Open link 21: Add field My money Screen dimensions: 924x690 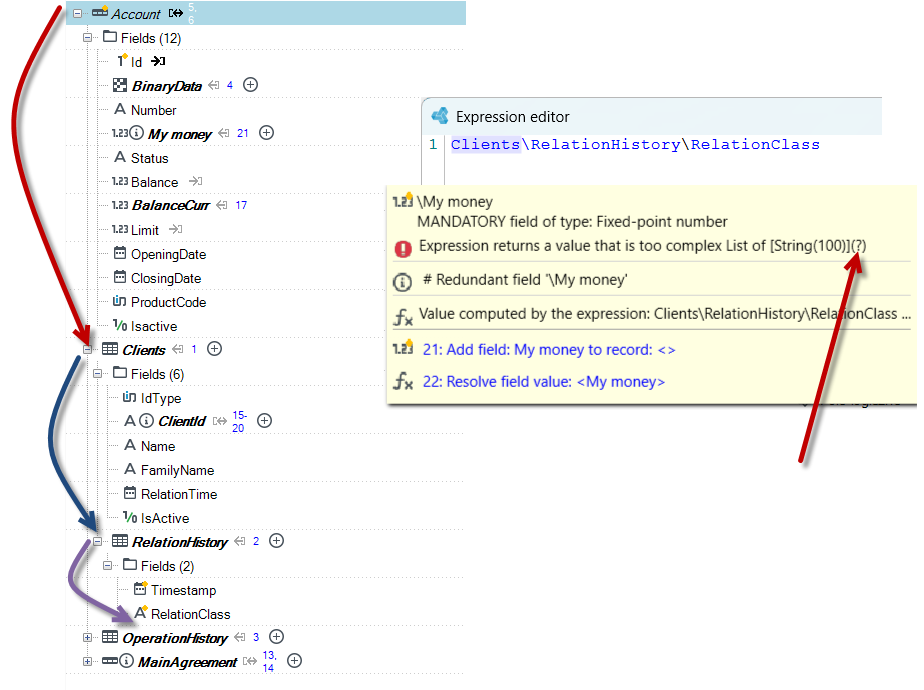pyautogui.click(x=549, y=350)
